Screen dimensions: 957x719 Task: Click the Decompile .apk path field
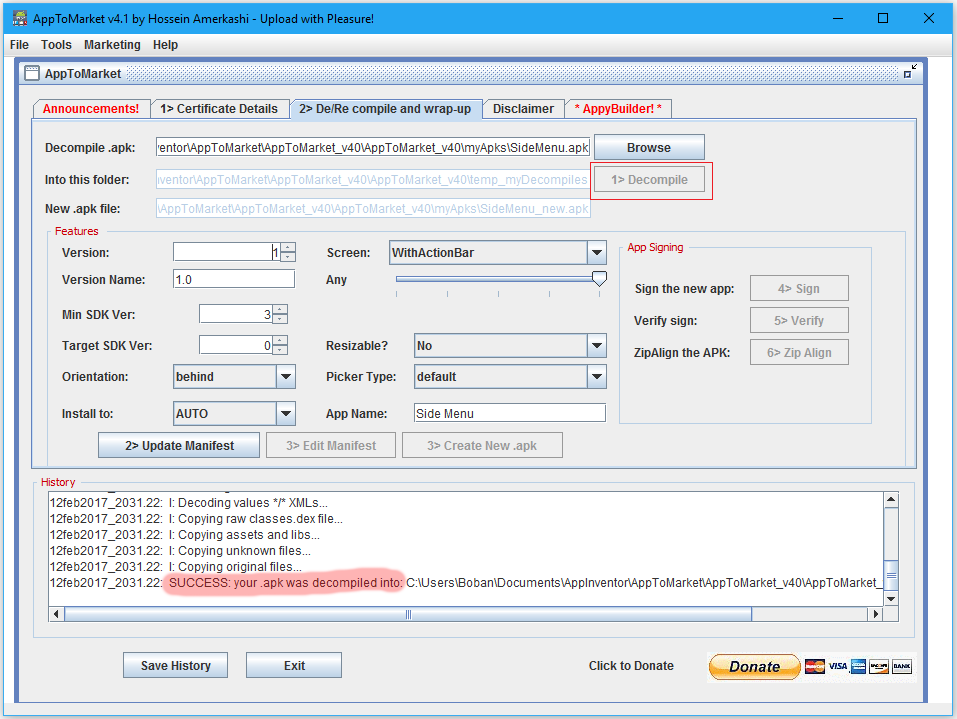373,148
